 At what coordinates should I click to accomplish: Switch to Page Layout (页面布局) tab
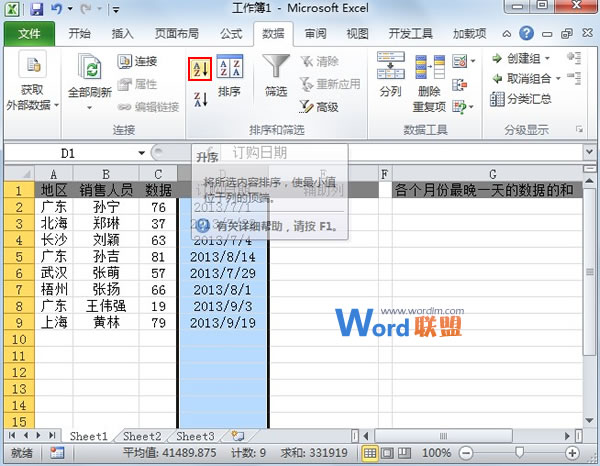pyautogui.click(x=176, y=34)
